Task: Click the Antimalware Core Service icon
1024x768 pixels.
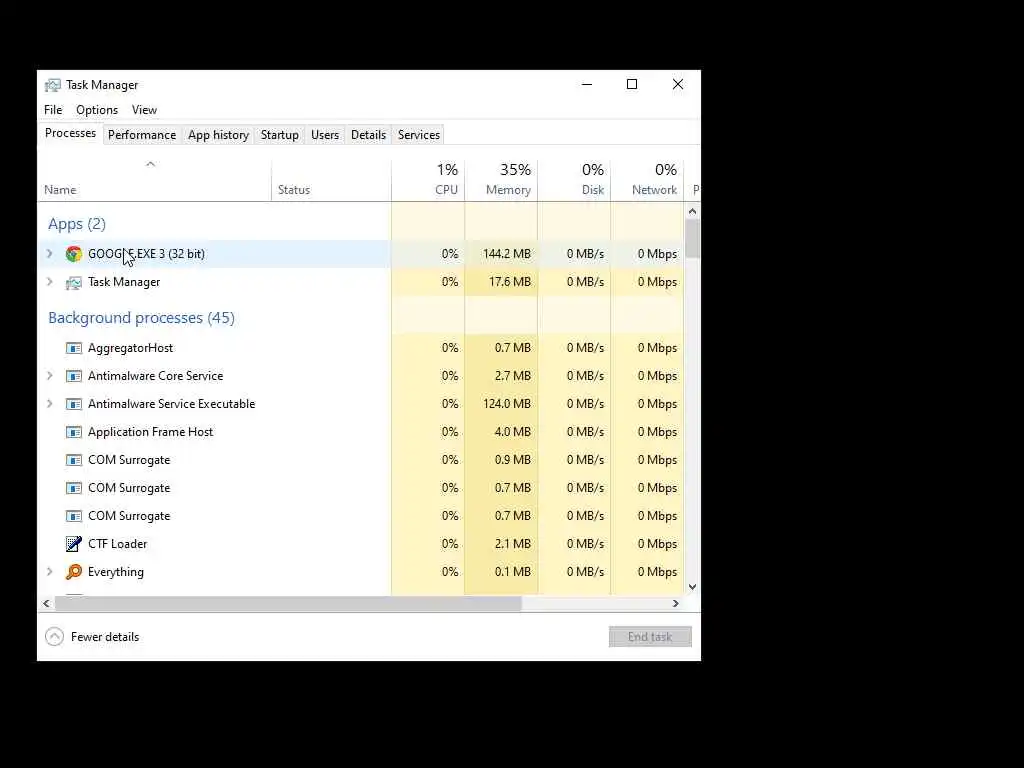Action: [74, 376]
